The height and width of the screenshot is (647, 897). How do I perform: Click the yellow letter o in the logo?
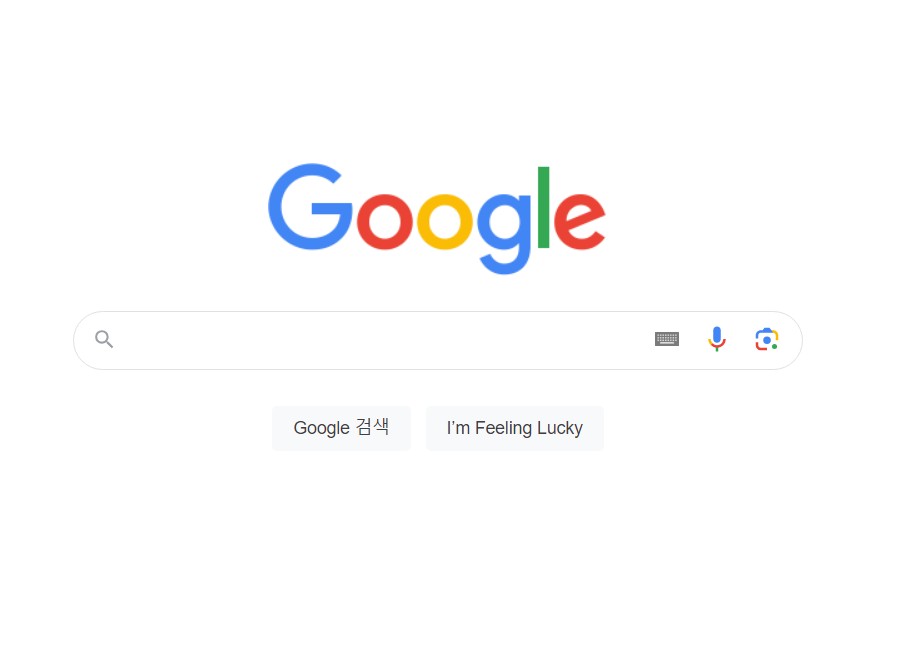coord(445,221)
